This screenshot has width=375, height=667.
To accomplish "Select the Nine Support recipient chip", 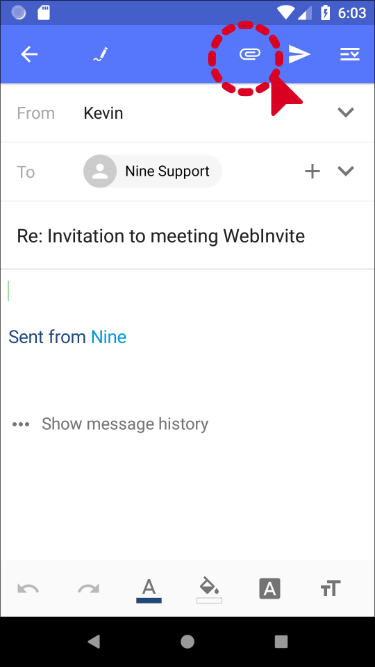I will coord(152,171).
